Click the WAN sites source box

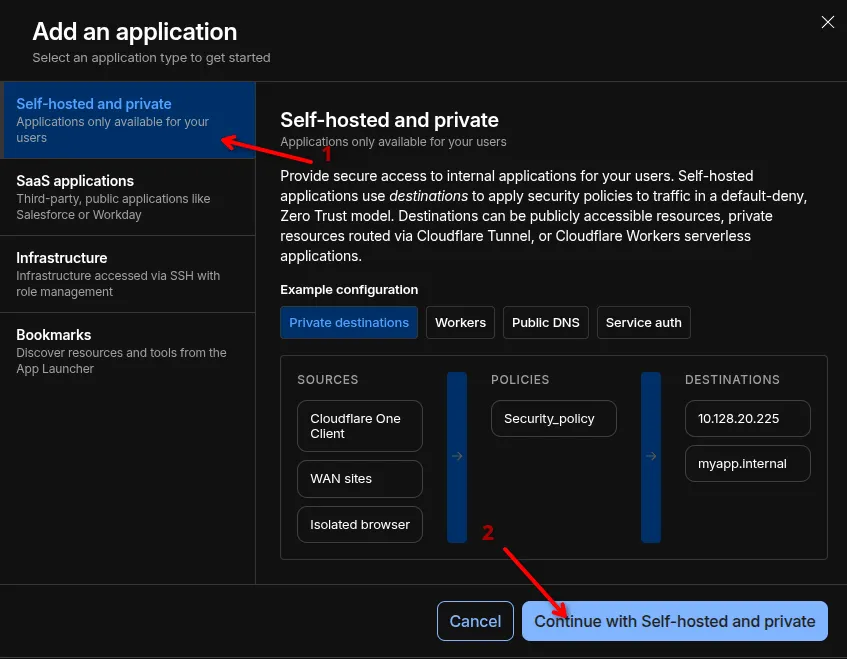click(x=360, y=479)
